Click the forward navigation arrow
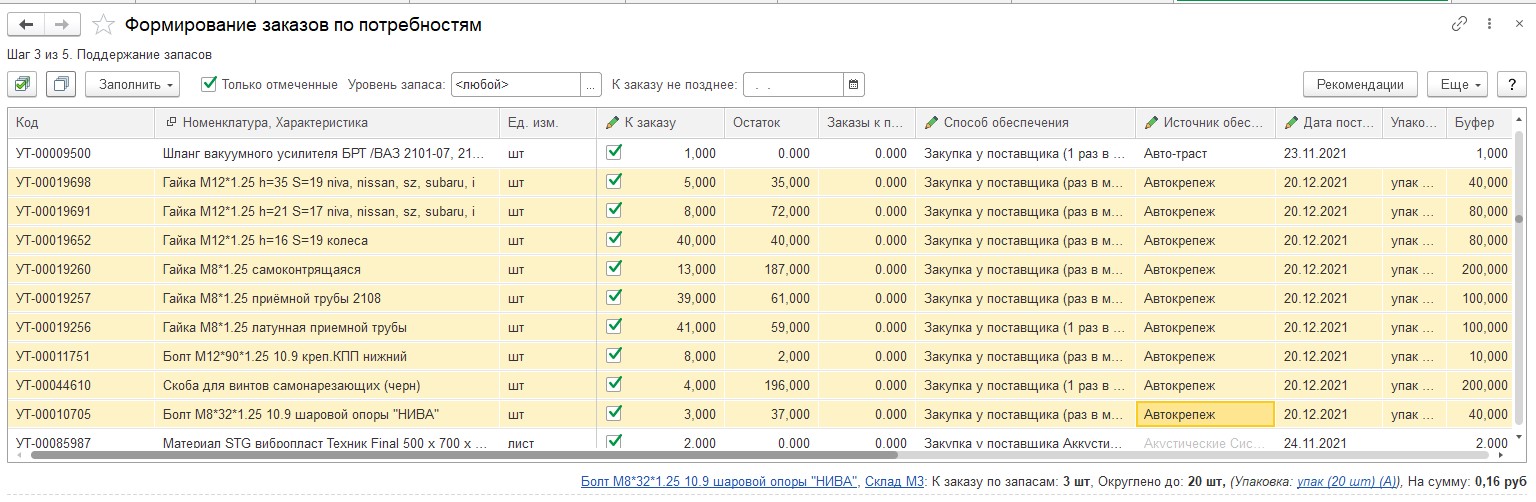The height and width of the screenshot is (502, 1536). point(62,25)
